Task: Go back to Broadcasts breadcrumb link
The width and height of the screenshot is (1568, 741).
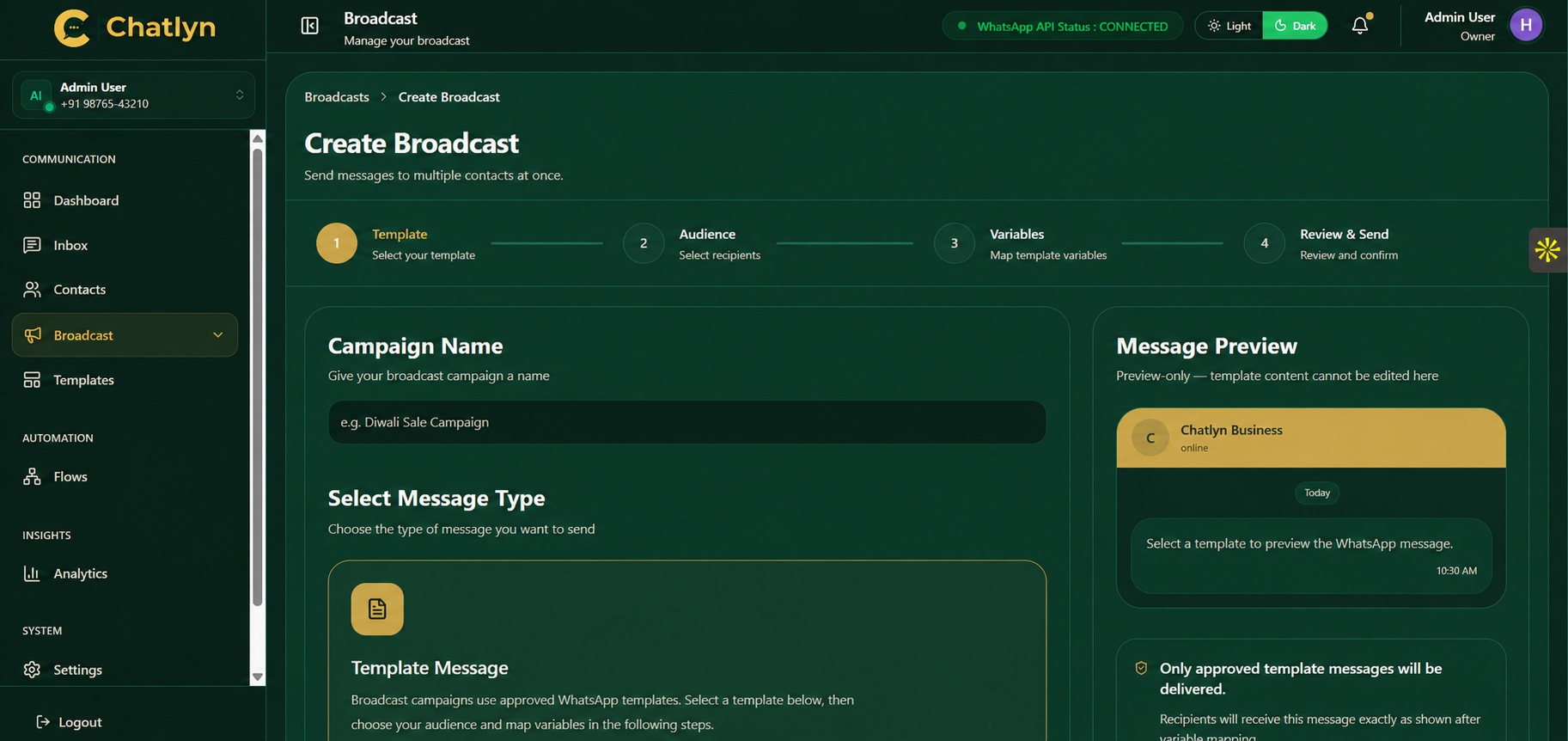Action: click(337, 97)
